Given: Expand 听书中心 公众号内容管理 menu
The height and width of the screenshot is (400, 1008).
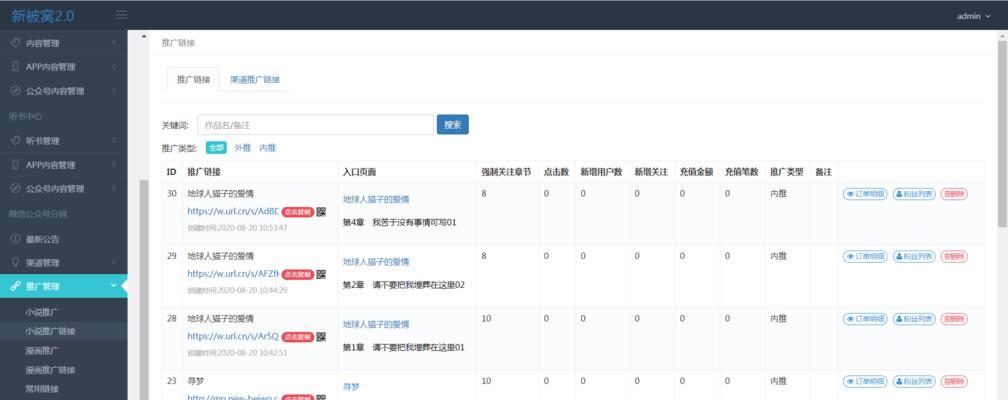Looking at the screenshot, I should pos(64,188).
